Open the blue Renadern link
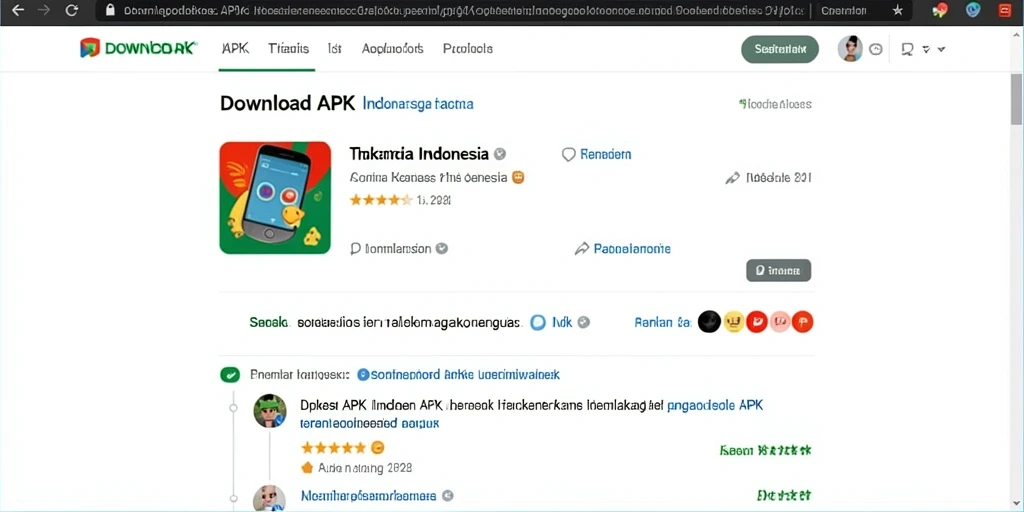 coord(605,154)
